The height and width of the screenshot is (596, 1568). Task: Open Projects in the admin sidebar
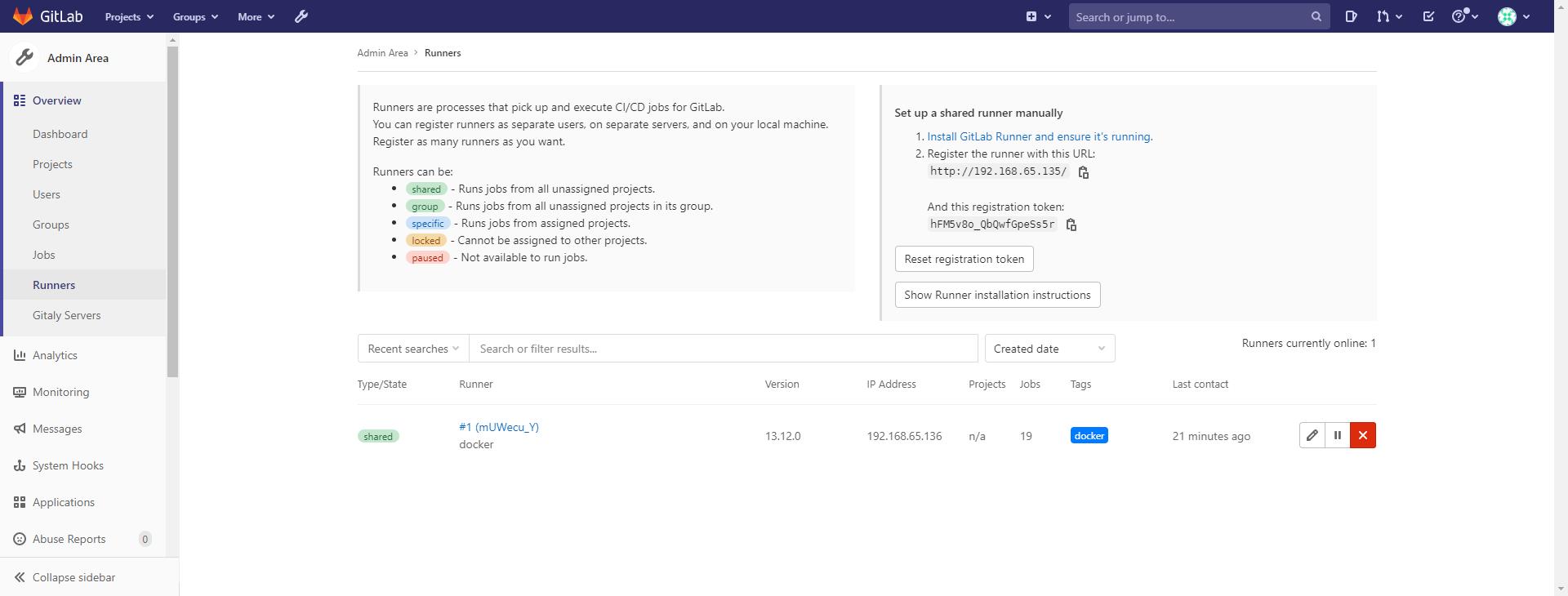click(52, 164)
